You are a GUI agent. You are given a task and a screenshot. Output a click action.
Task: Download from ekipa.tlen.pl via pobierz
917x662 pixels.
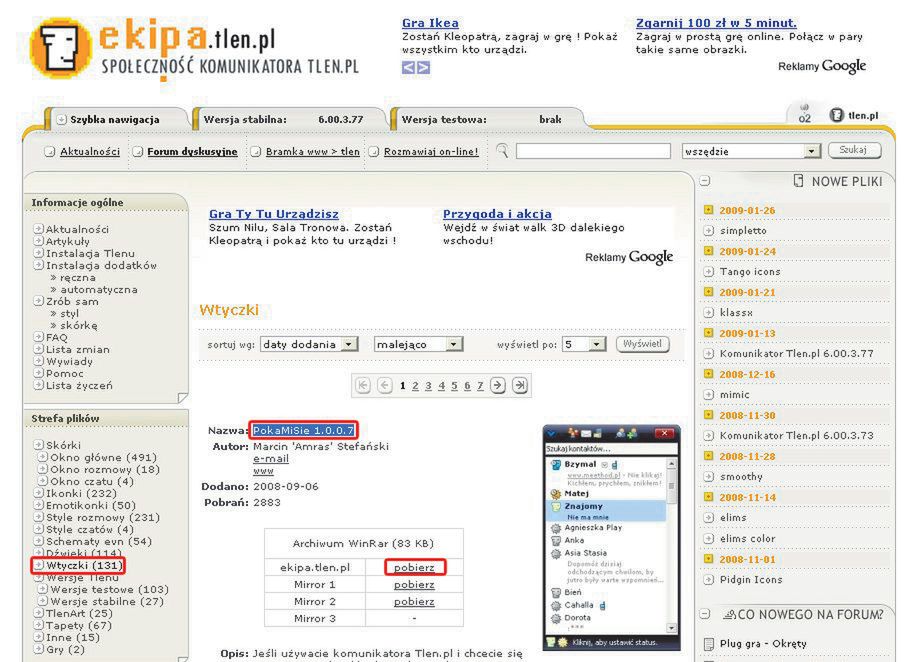[414, 567]
